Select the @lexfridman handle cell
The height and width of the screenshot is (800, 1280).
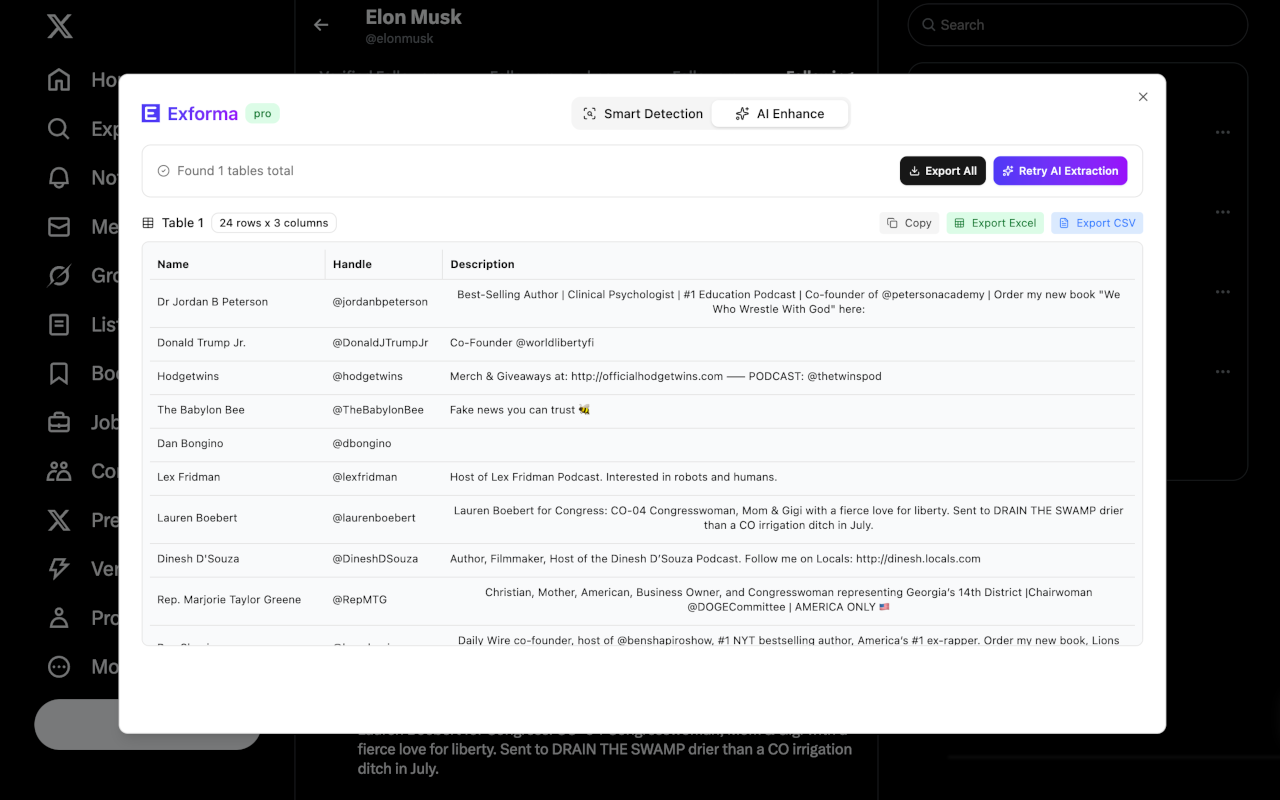[384, 478]
